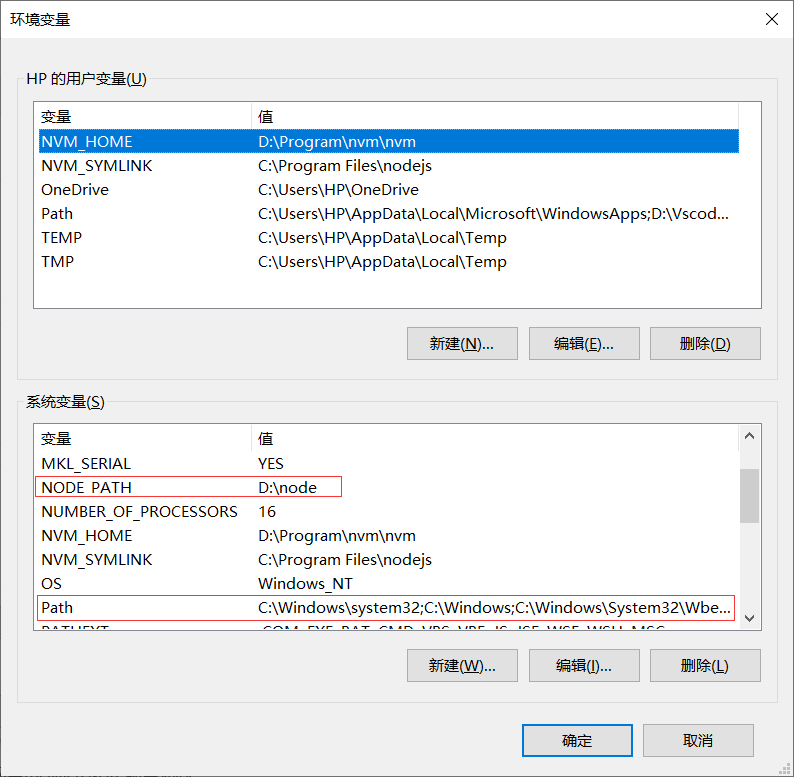The width and height of the screenshot is (794, 777).
Task: Select NVM_HOME row in user variables
Action: (x=86, y=142)
